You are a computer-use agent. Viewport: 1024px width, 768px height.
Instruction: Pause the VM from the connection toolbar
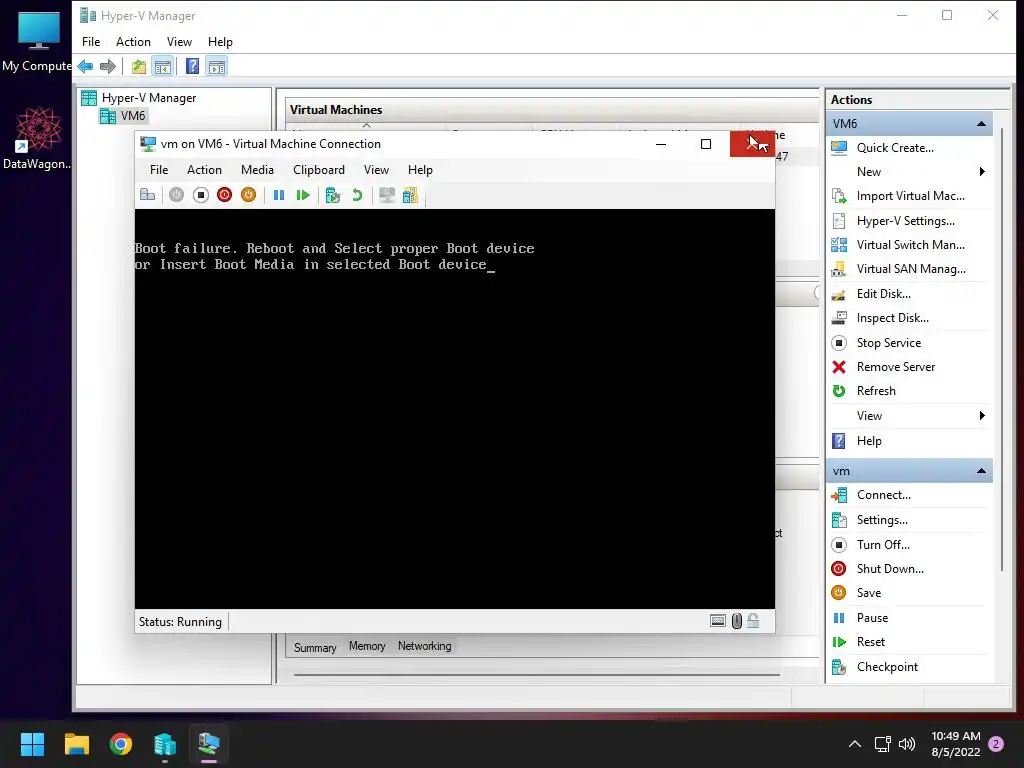[279, 195]
